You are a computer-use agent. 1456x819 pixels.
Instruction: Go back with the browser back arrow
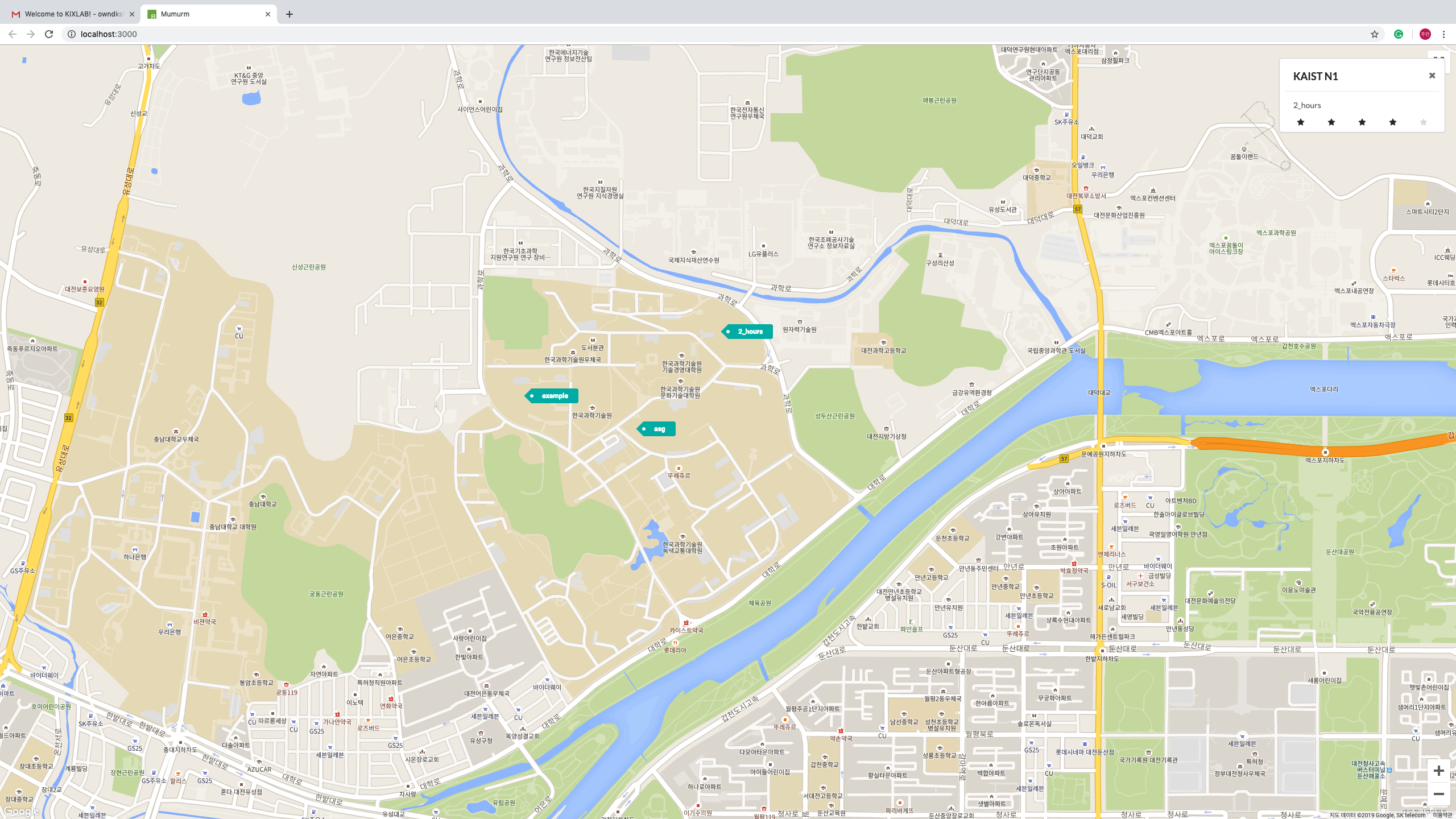(13, 34)
